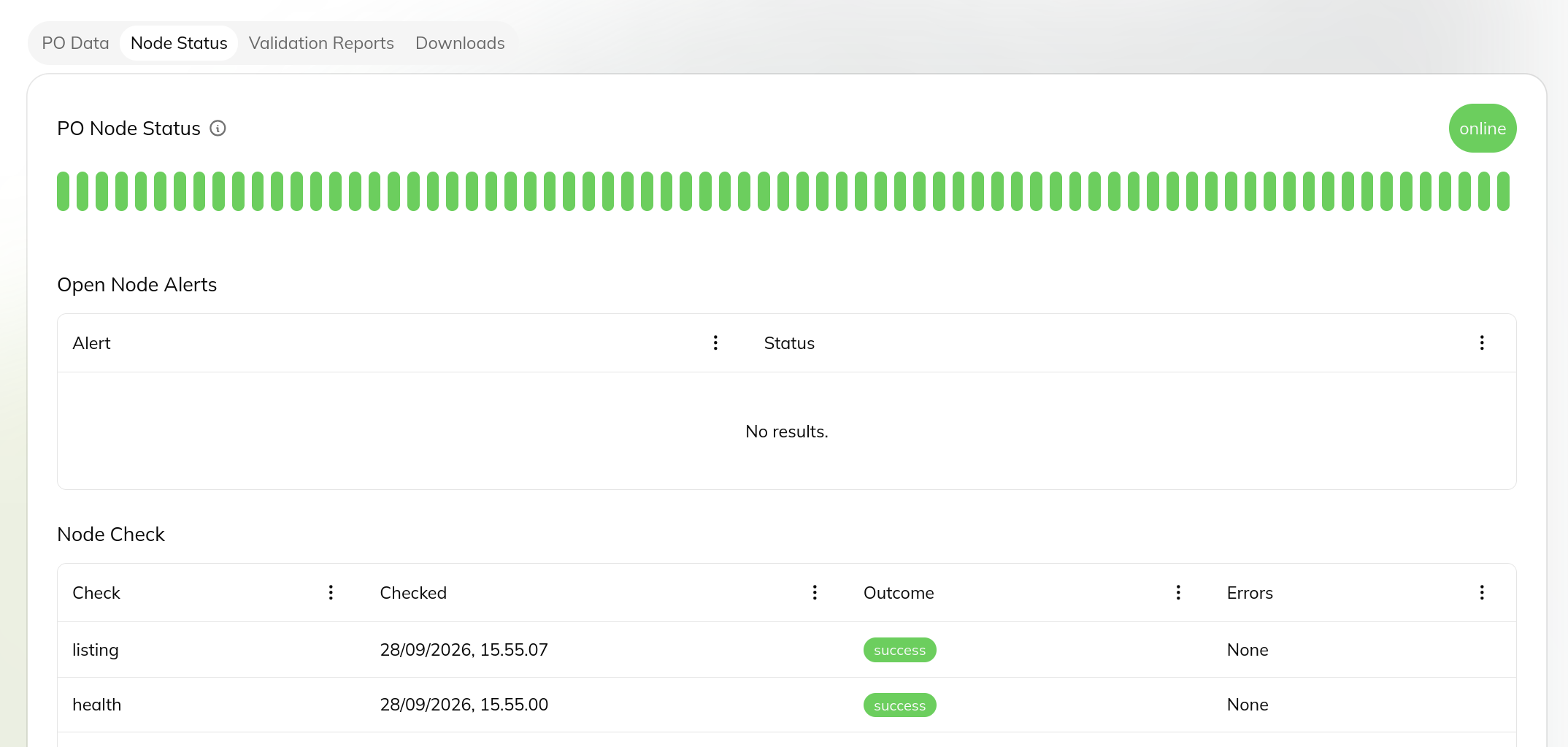Click the success badge in listing row

[x=899, y=650]
